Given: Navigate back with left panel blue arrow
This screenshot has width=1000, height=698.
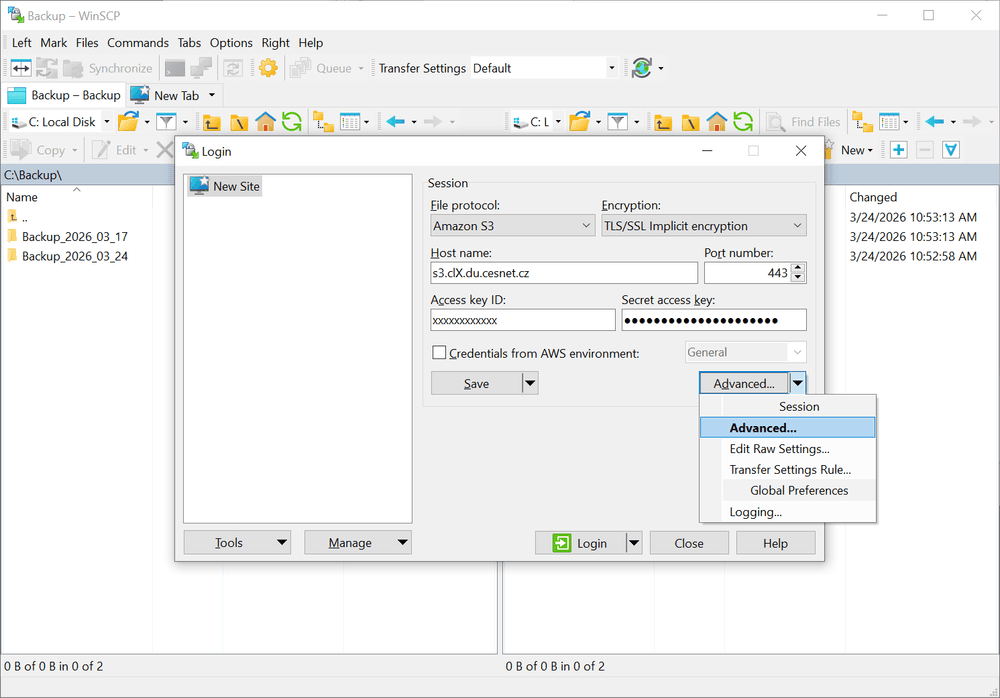Looking at the screenshot, I should (395, 121).
